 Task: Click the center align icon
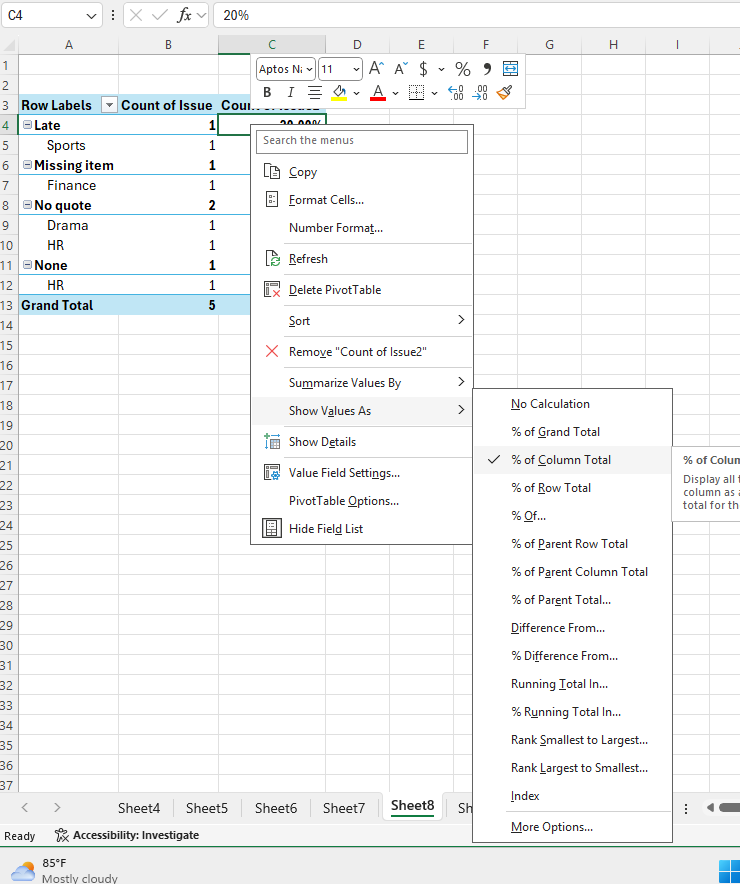pos(314,92)
